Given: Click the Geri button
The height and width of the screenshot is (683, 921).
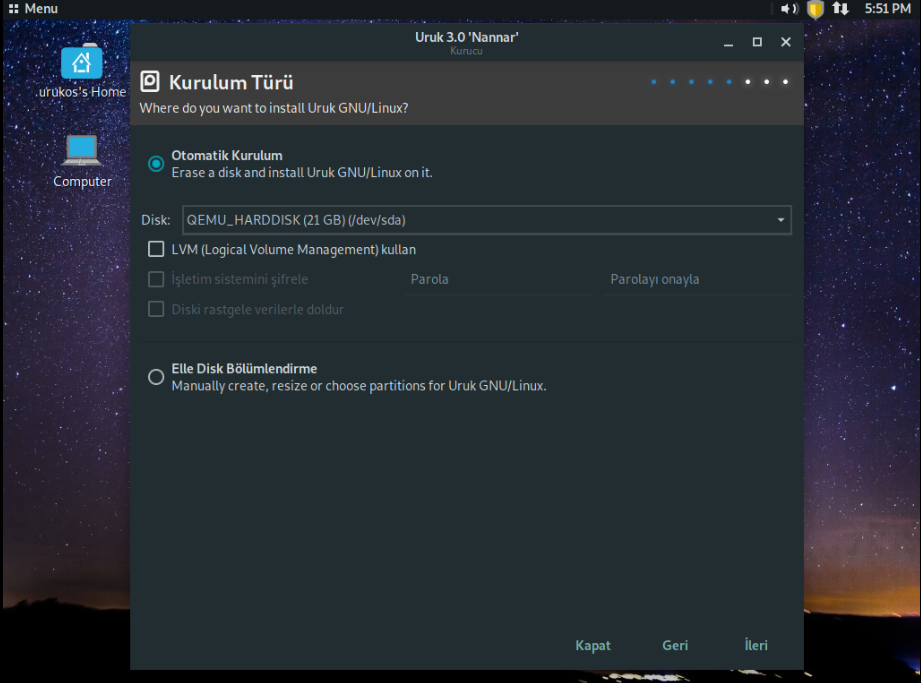Looking at the screenshot, I should point(675,645).
